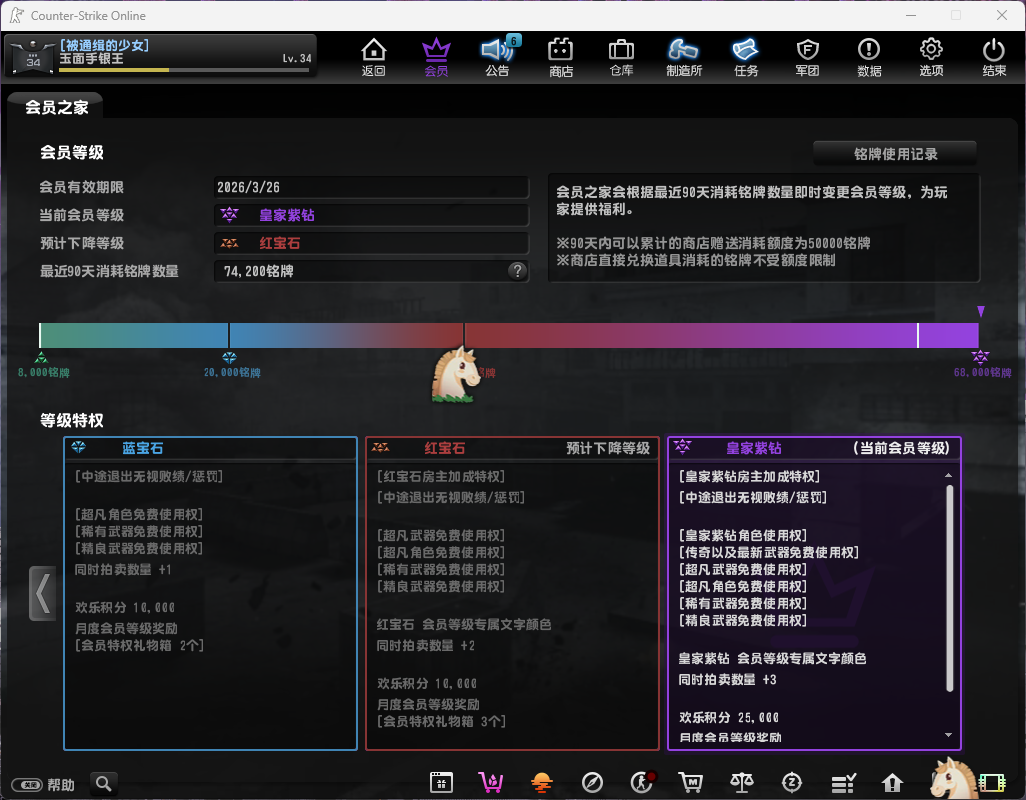Click the pink shopping cart icon

point(491,782)
